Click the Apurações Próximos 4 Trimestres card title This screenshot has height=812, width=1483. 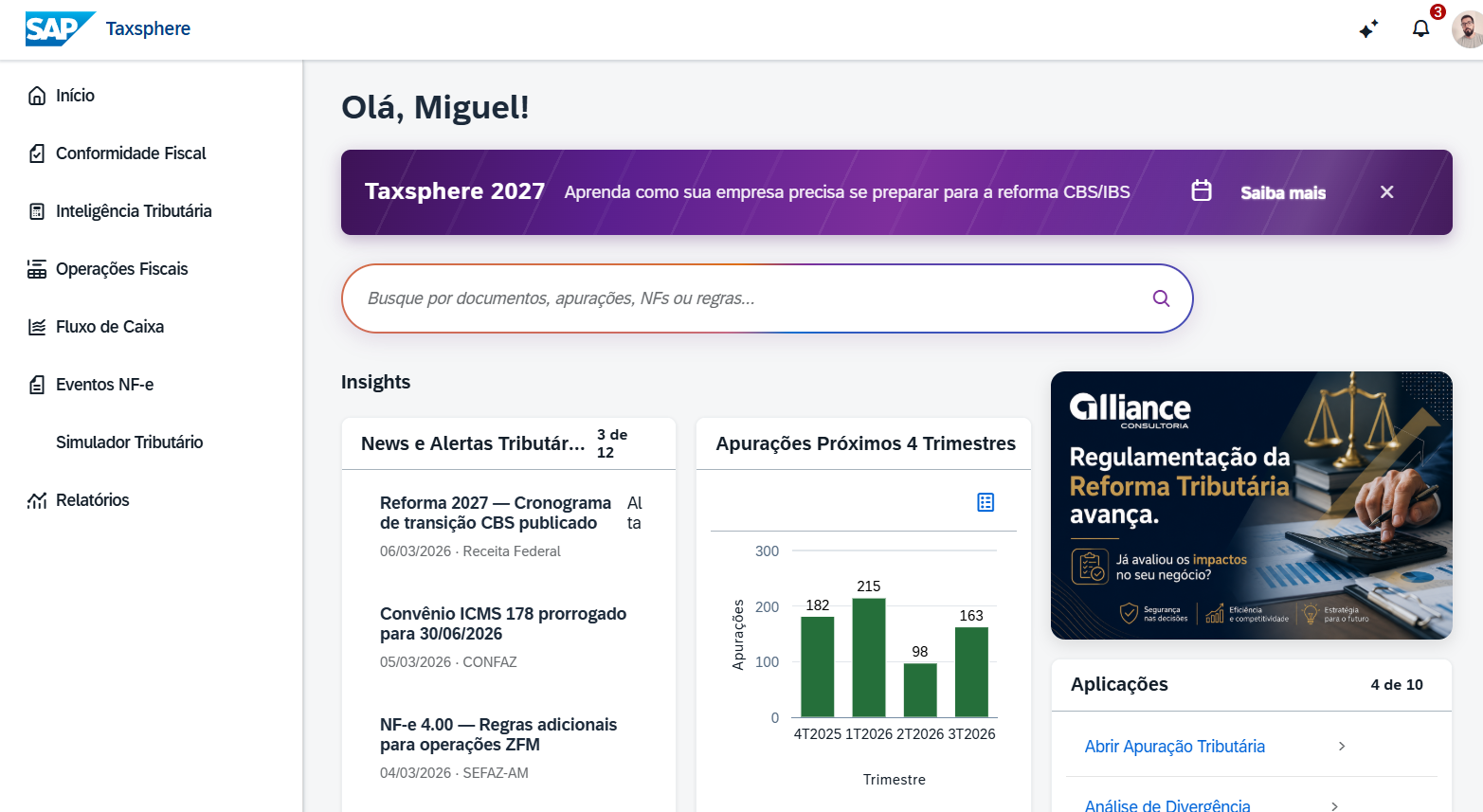[x=866, y=443]
